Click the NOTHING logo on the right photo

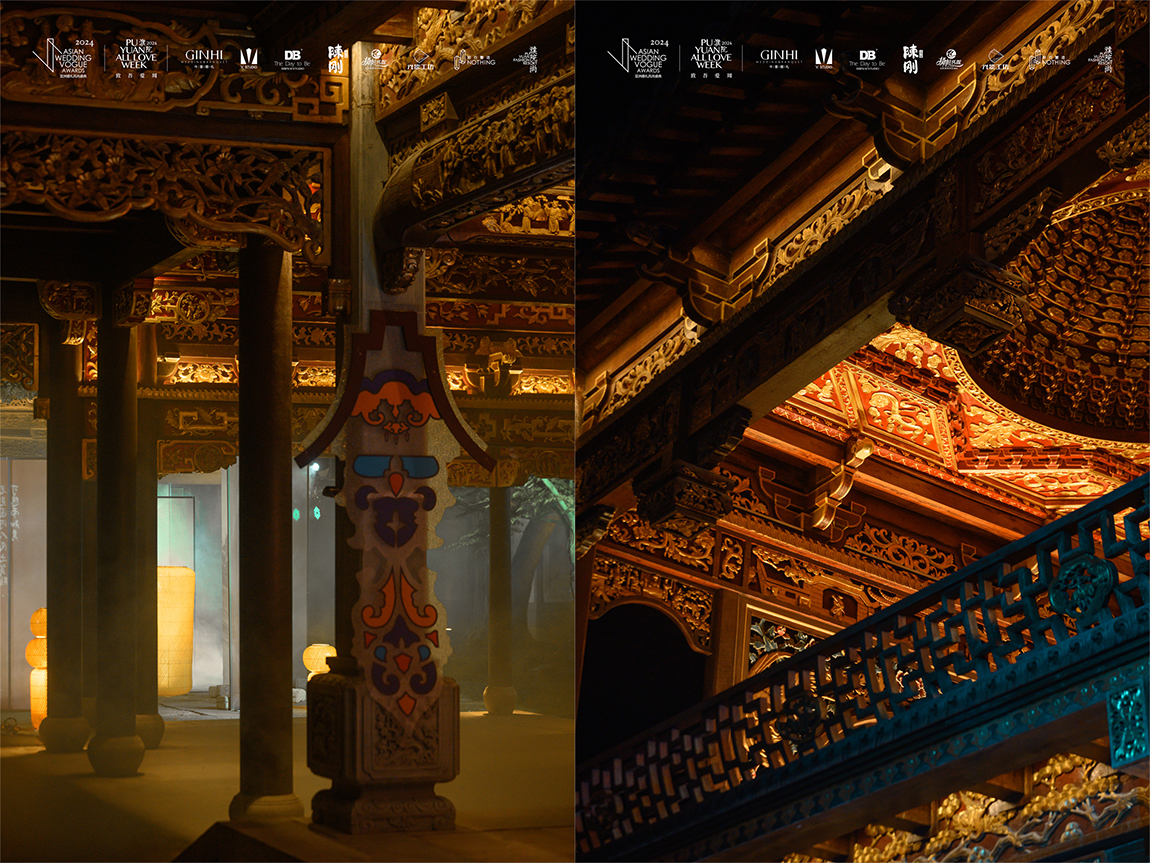(x=1050, y=60)
